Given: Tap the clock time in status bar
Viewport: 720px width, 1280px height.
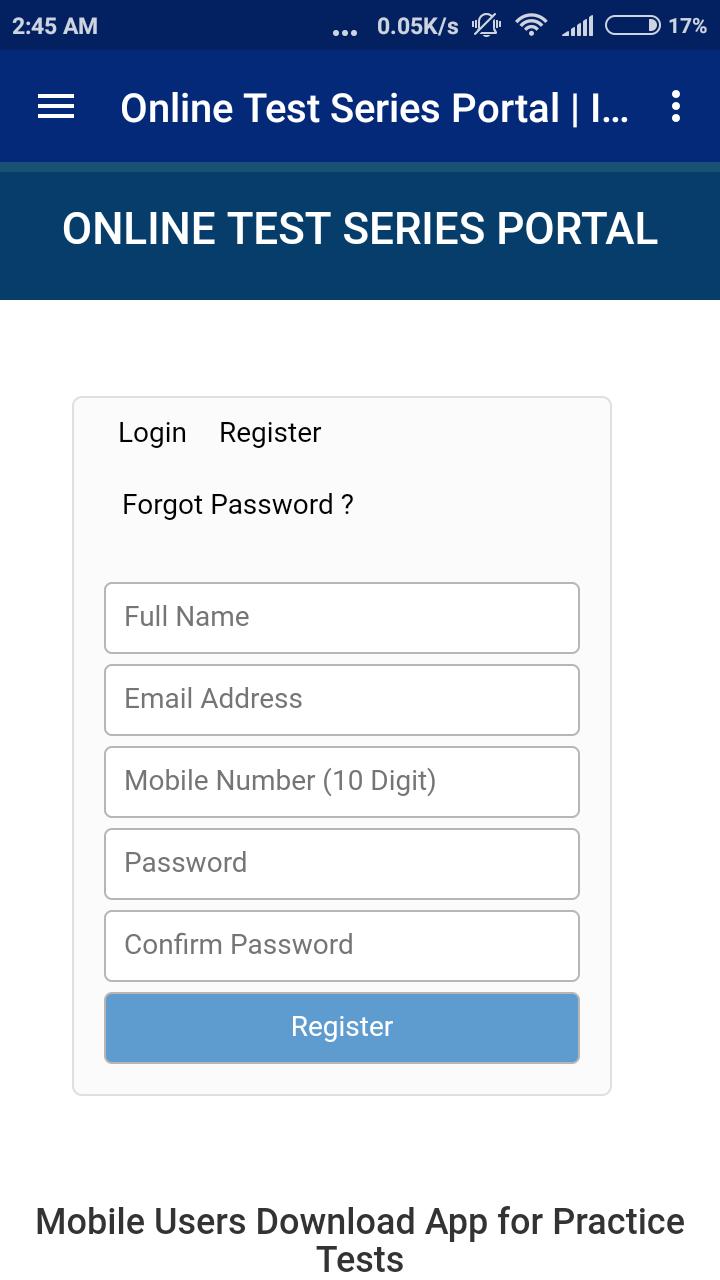Looking at the screenshot, I should [55, 26].
